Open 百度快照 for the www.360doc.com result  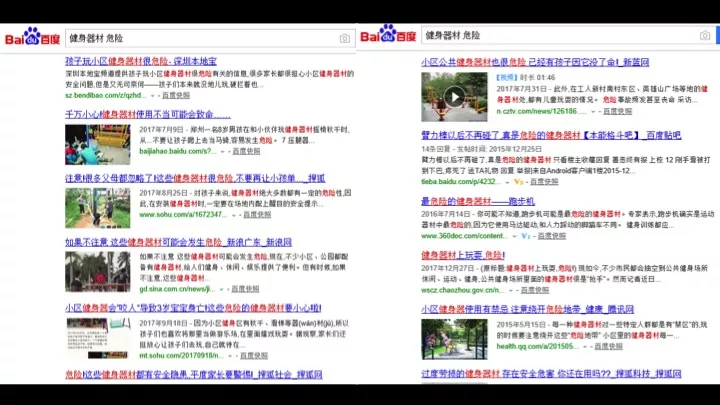pyautogui.click(x=552, y=236)
